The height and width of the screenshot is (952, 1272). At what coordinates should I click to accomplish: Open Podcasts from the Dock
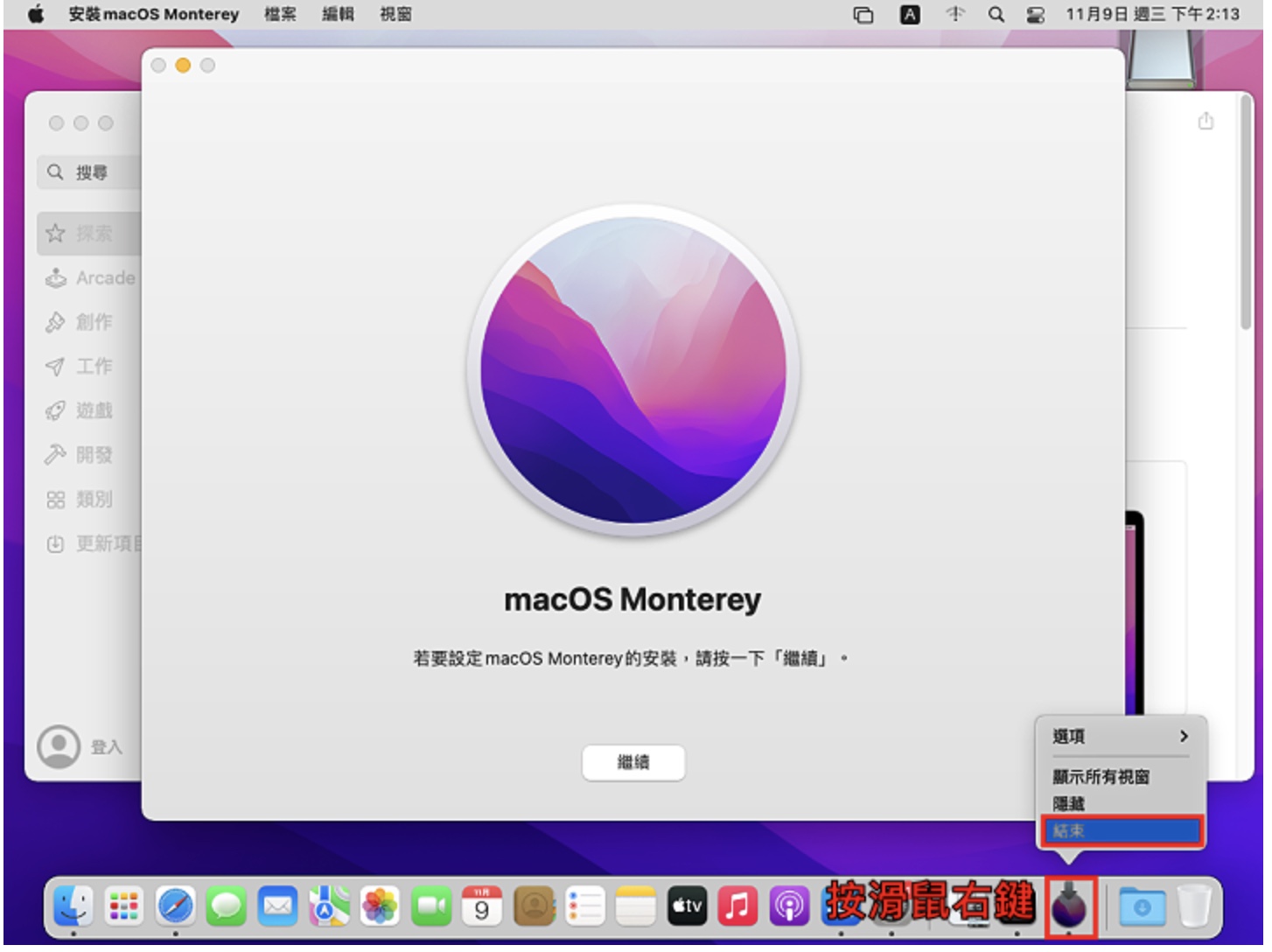[789, 906]
